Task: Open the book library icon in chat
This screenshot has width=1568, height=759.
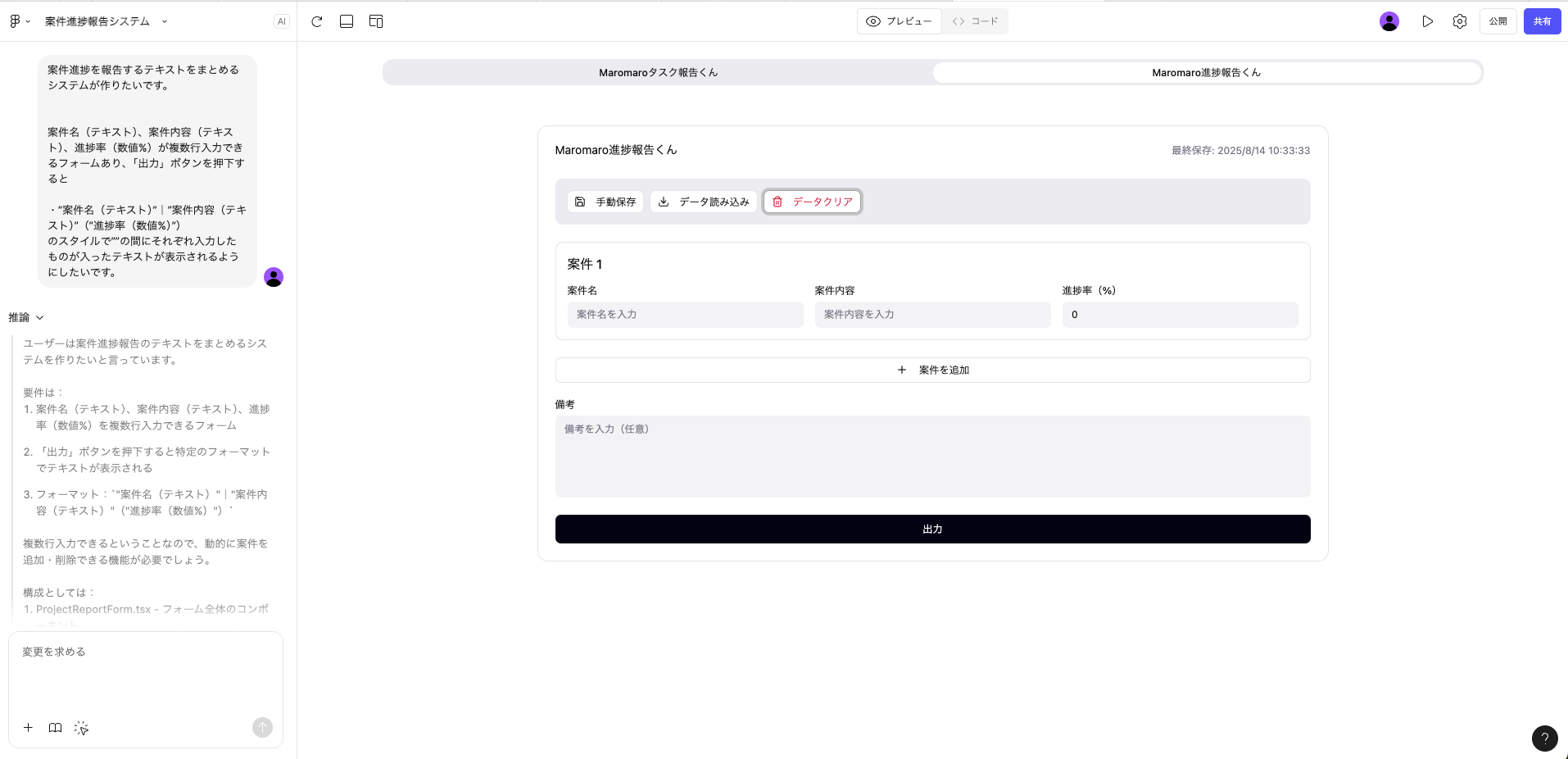Action: tap(55, 728)
